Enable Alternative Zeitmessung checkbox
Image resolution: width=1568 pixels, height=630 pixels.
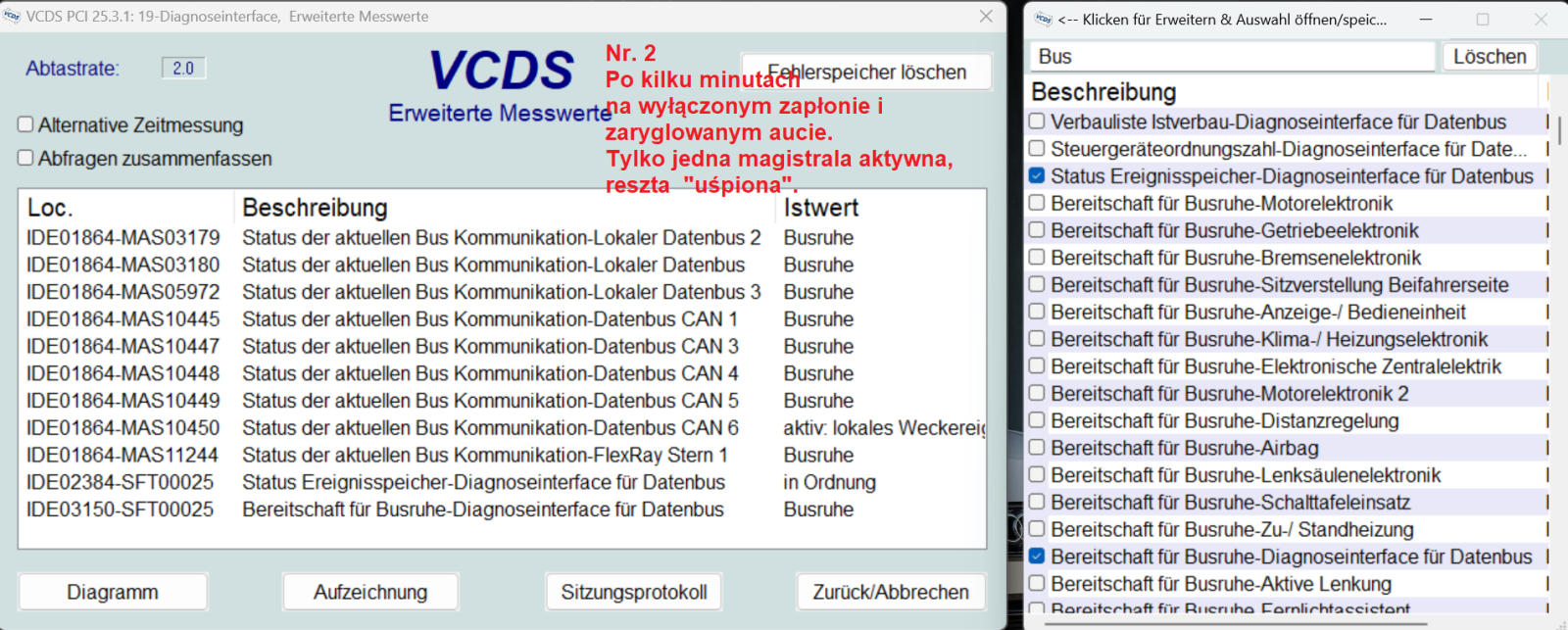click(x=25, y=124)
